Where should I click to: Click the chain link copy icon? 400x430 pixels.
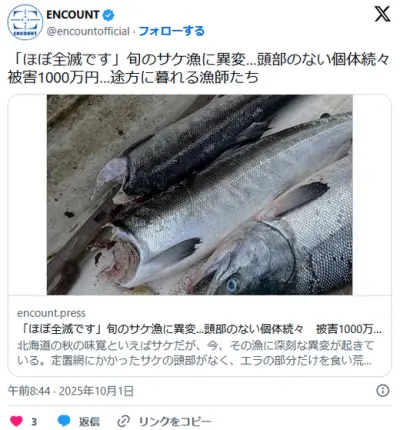123,421
